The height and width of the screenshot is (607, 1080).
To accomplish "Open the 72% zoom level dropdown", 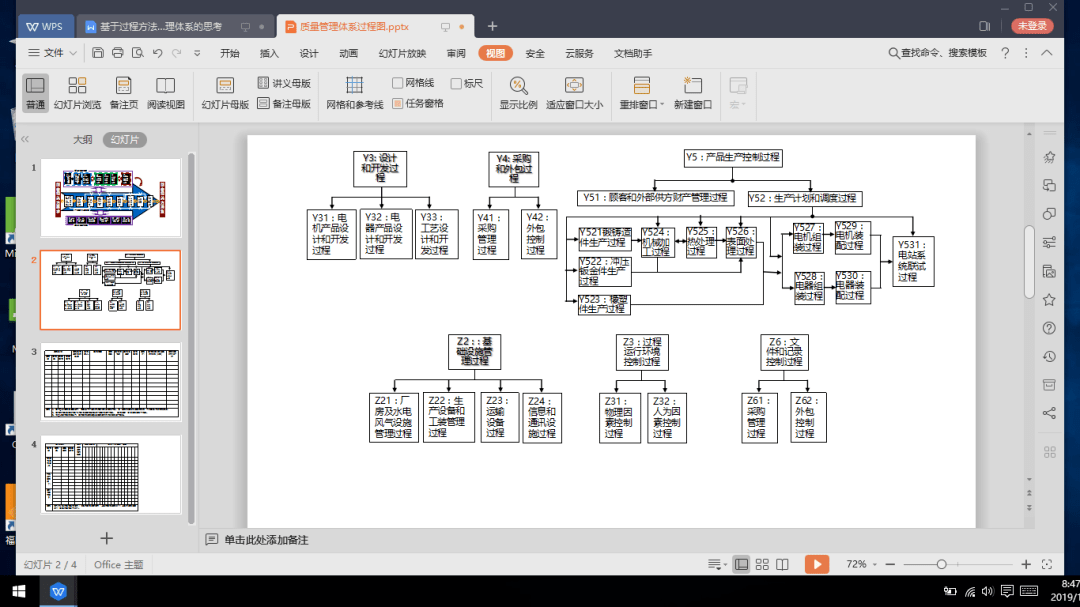I will point(862,564).
